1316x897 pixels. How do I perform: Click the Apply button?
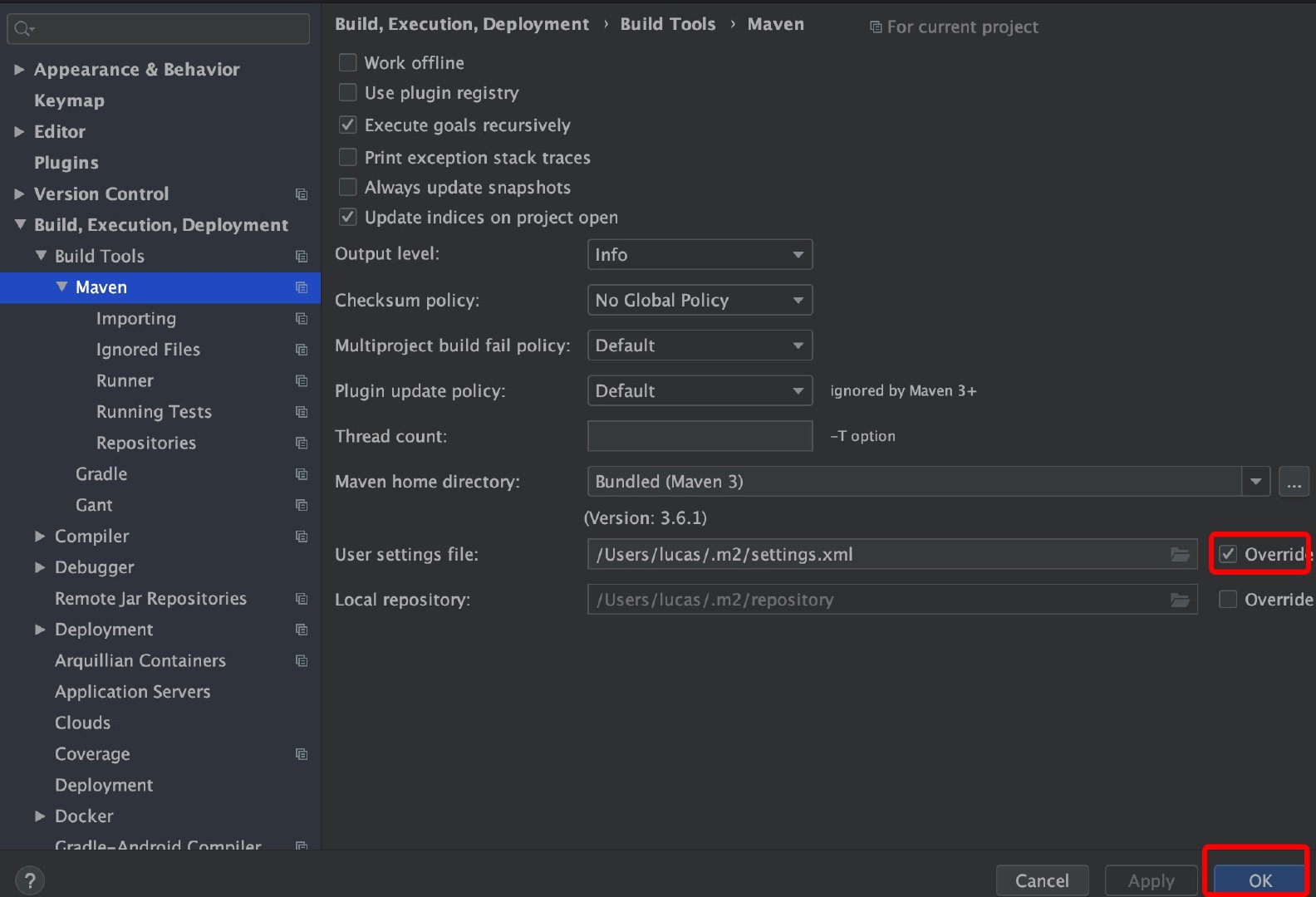pyautogui.click(x=1151, y=880)
